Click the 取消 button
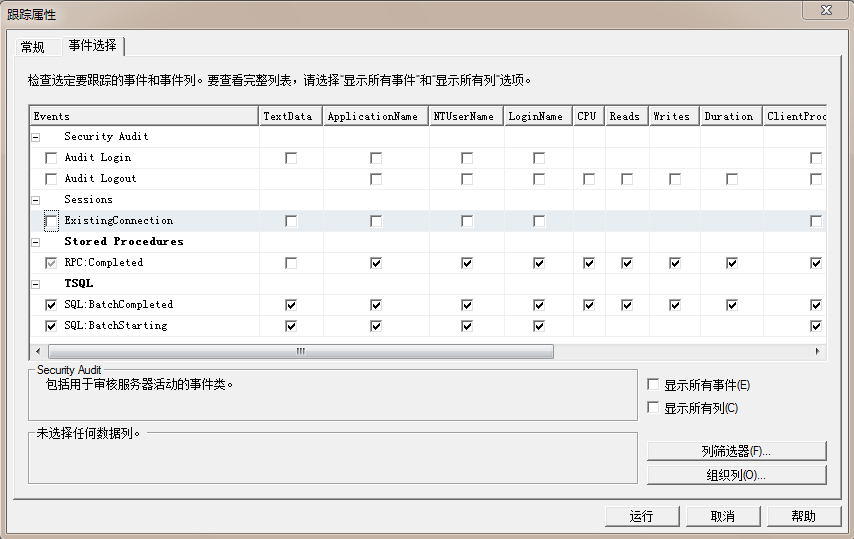 point(722,516)
